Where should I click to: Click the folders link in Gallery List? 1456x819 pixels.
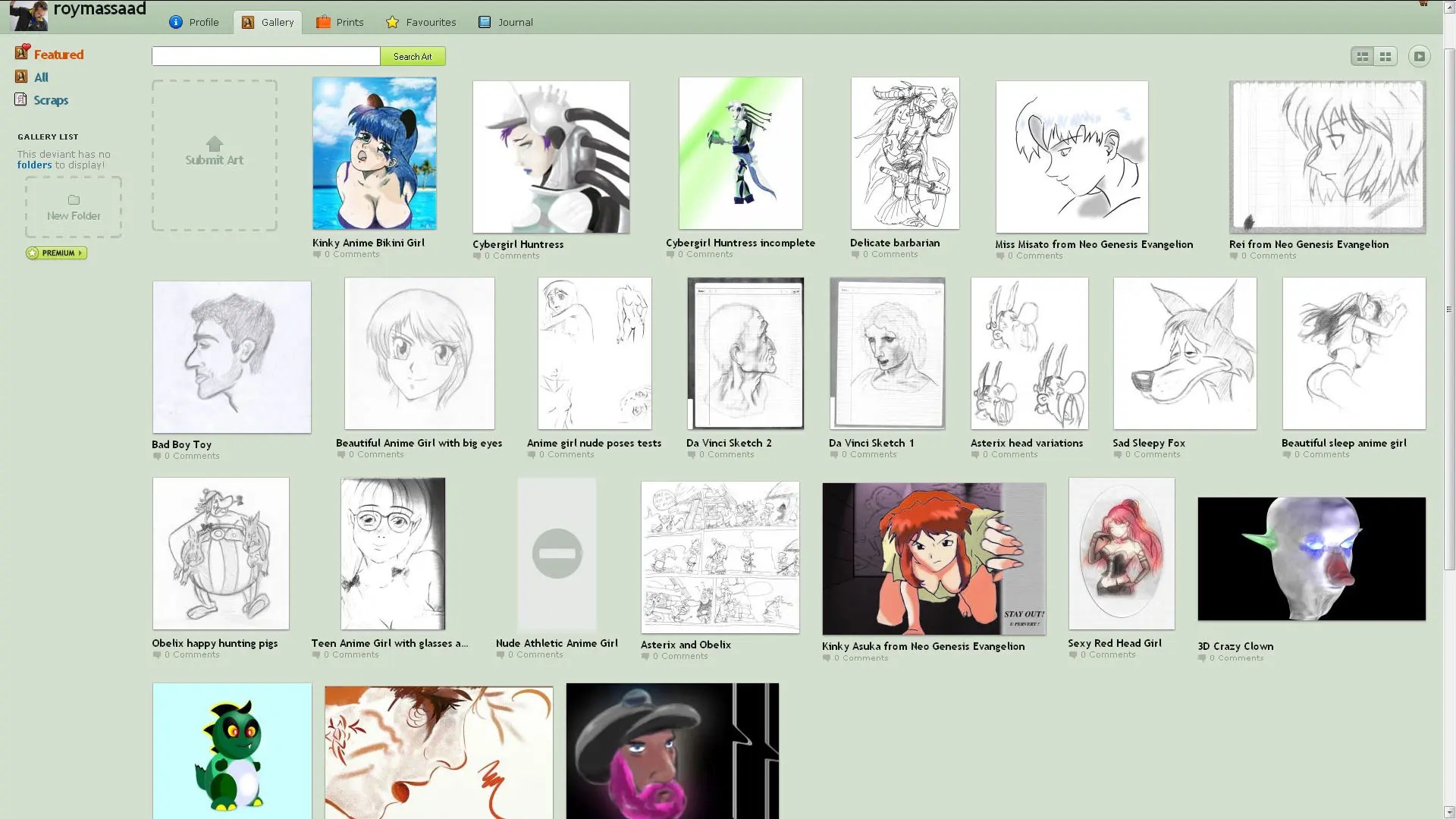tap(35, 165)
